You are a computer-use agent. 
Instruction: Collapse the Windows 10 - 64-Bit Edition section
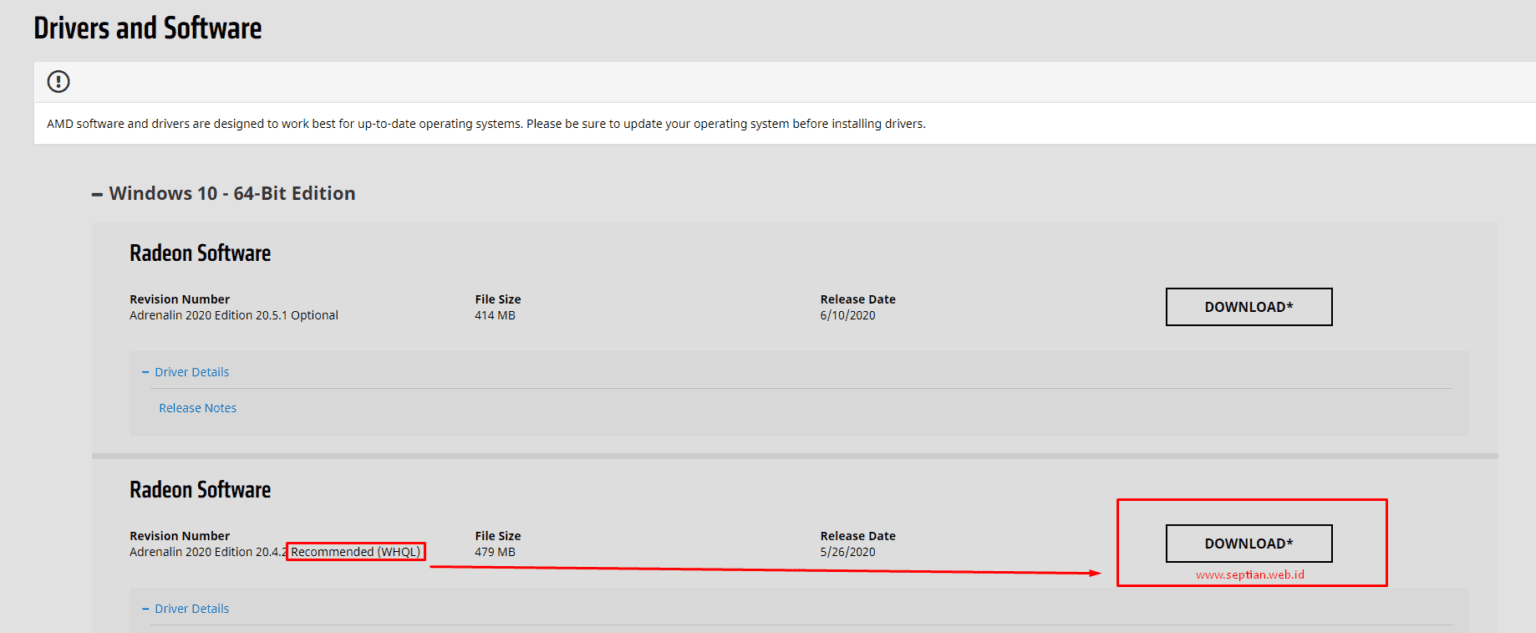click(223, 193)
